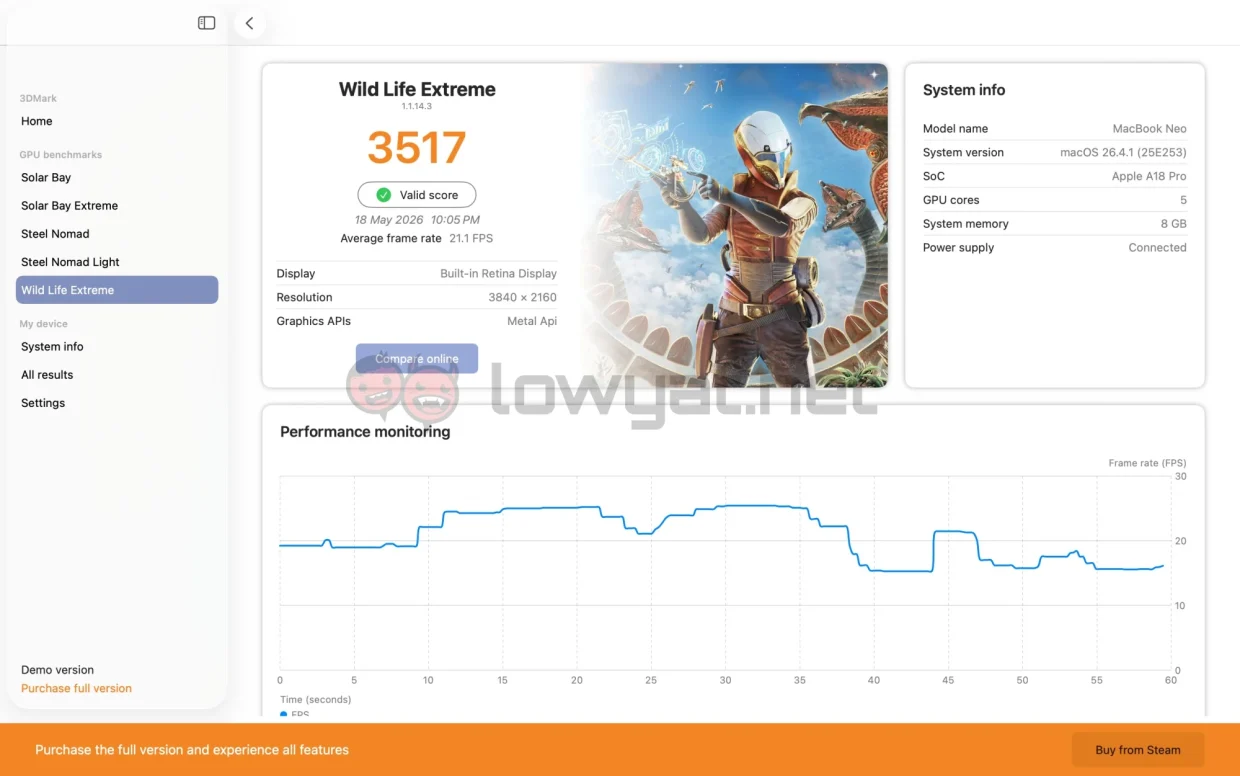Click the 3517 score value
Screen dimensions: 1240x776
tap(417, 148)
